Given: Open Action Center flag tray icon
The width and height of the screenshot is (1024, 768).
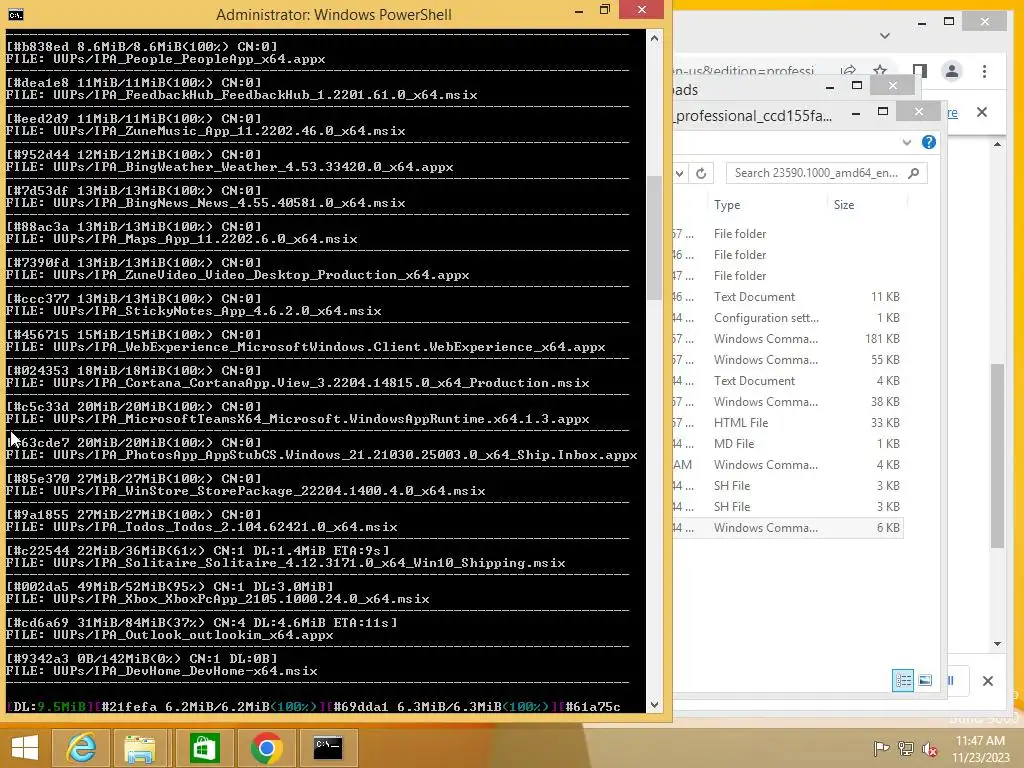Looking at the screenshot, I should (881, 748).
